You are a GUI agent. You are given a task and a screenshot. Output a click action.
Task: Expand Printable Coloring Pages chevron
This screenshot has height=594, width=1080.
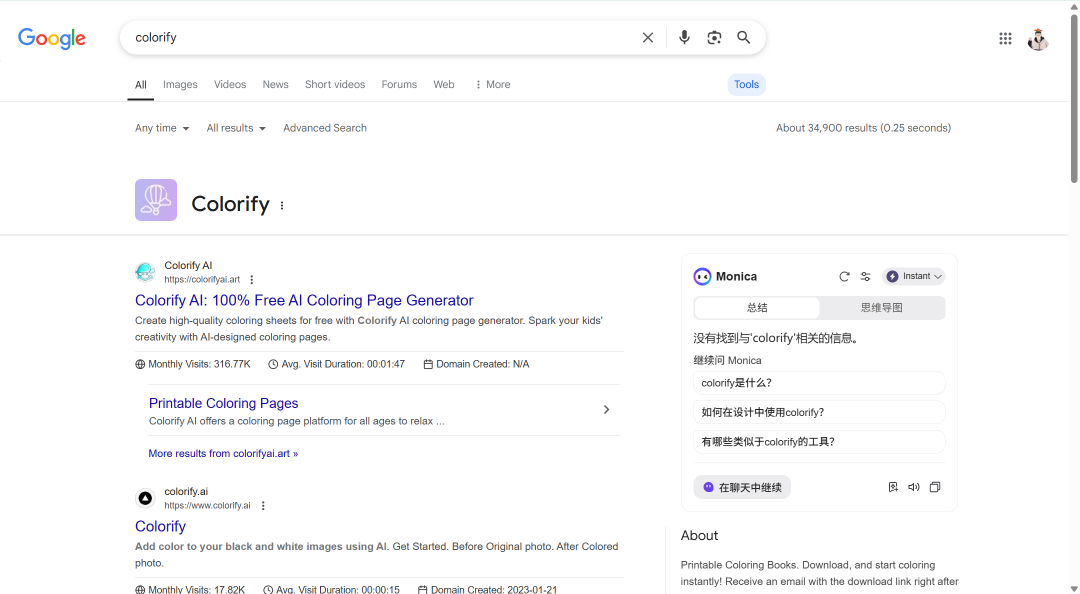coord(606,410)
